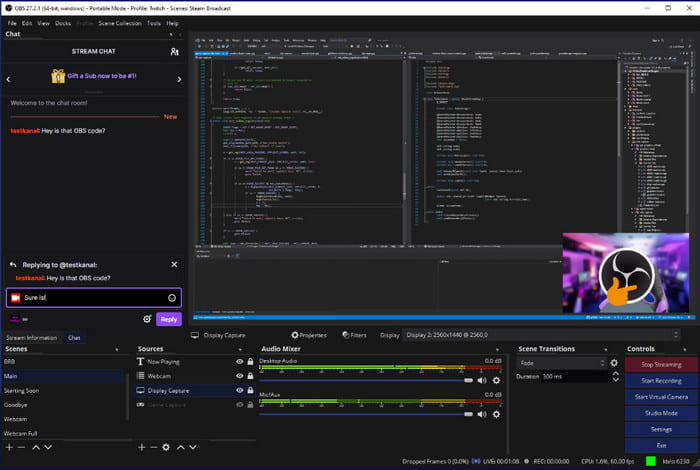
Task: Switch to the Chat dock tab
Action: pos(74,338)
